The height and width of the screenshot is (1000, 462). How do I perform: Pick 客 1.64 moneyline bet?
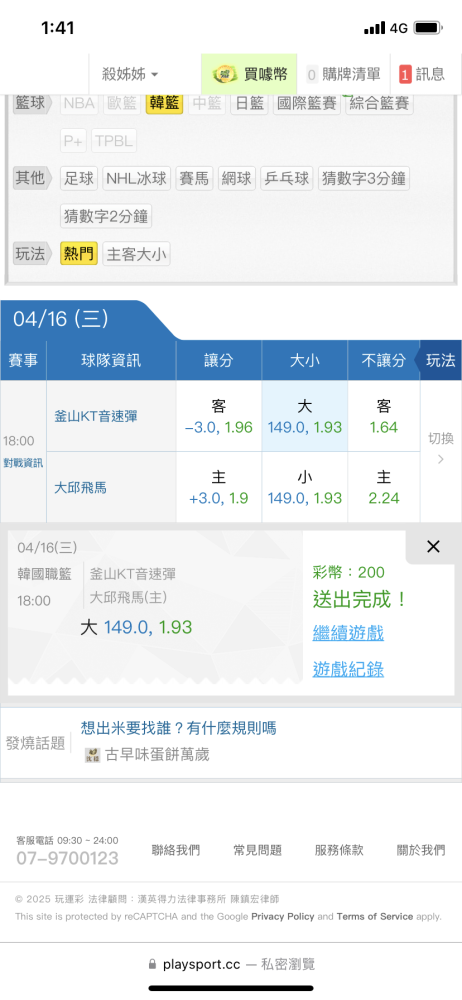click(384, 416)
